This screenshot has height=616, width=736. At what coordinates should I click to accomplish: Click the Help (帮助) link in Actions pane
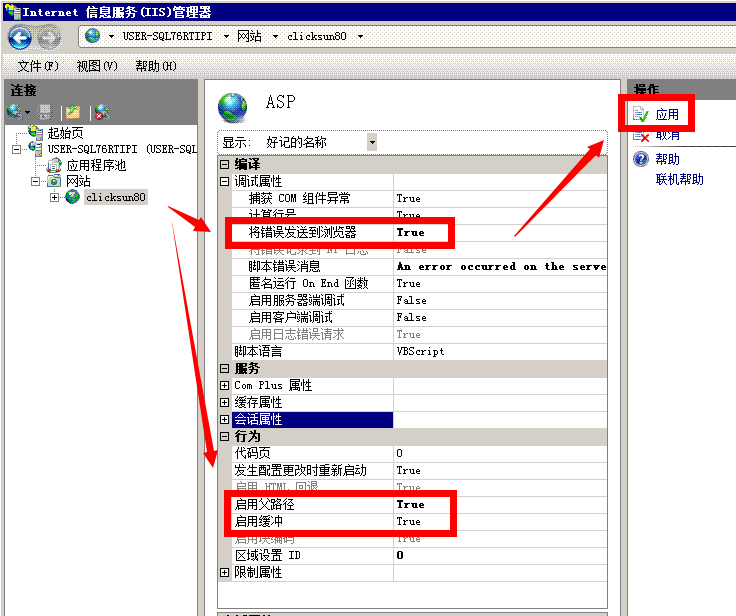[x=667, y=159]
